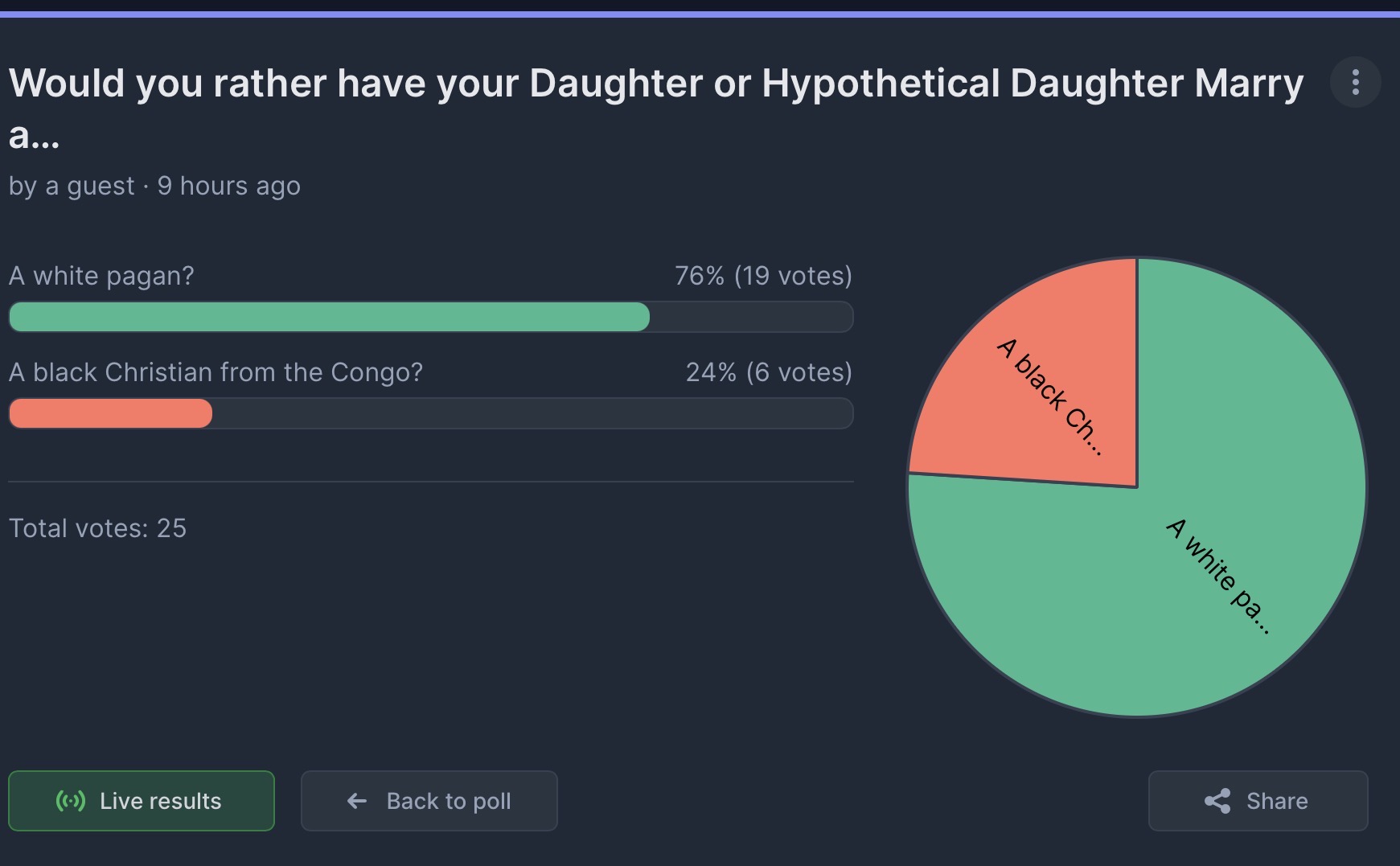Select the "A white pagan?" option label
Viewport: 1400px width, 866px height.
pos(101,276)
